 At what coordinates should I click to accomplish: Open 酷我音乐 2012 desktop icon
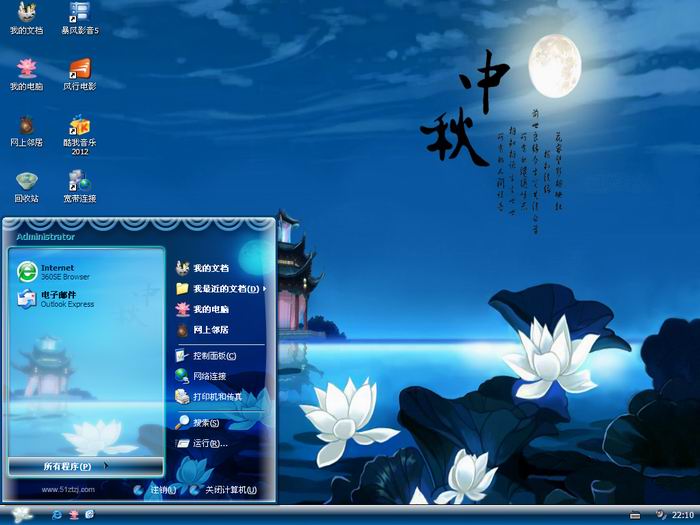[x=79, y=126]
